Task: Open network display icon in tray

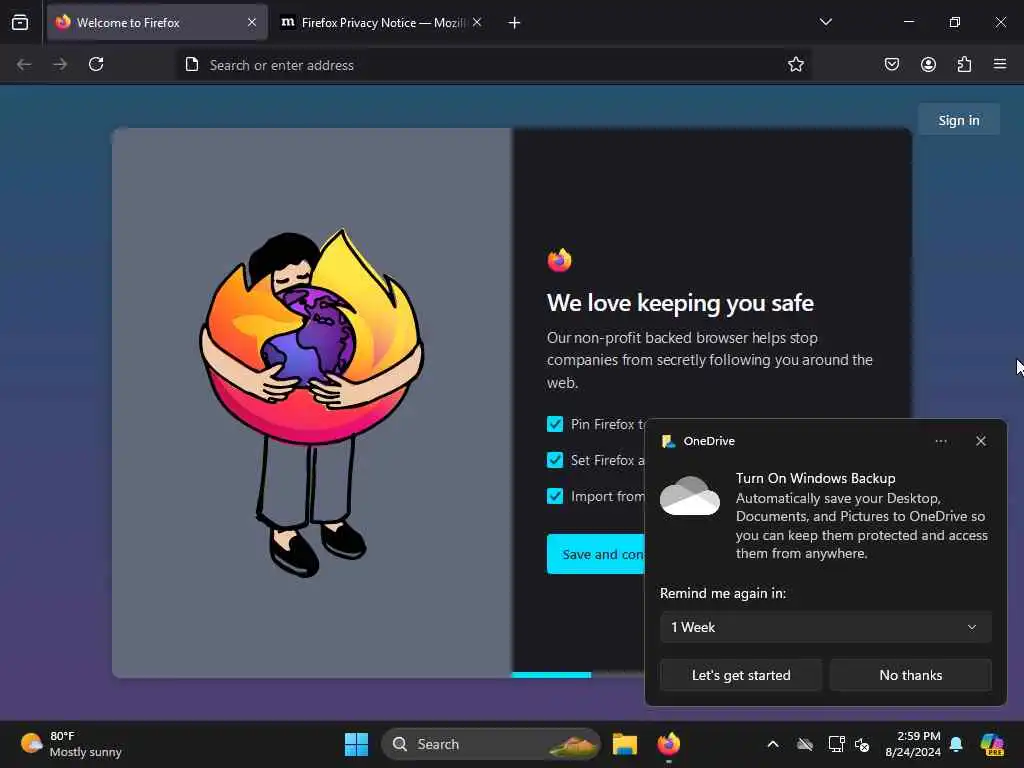Action: pos(836,744)
